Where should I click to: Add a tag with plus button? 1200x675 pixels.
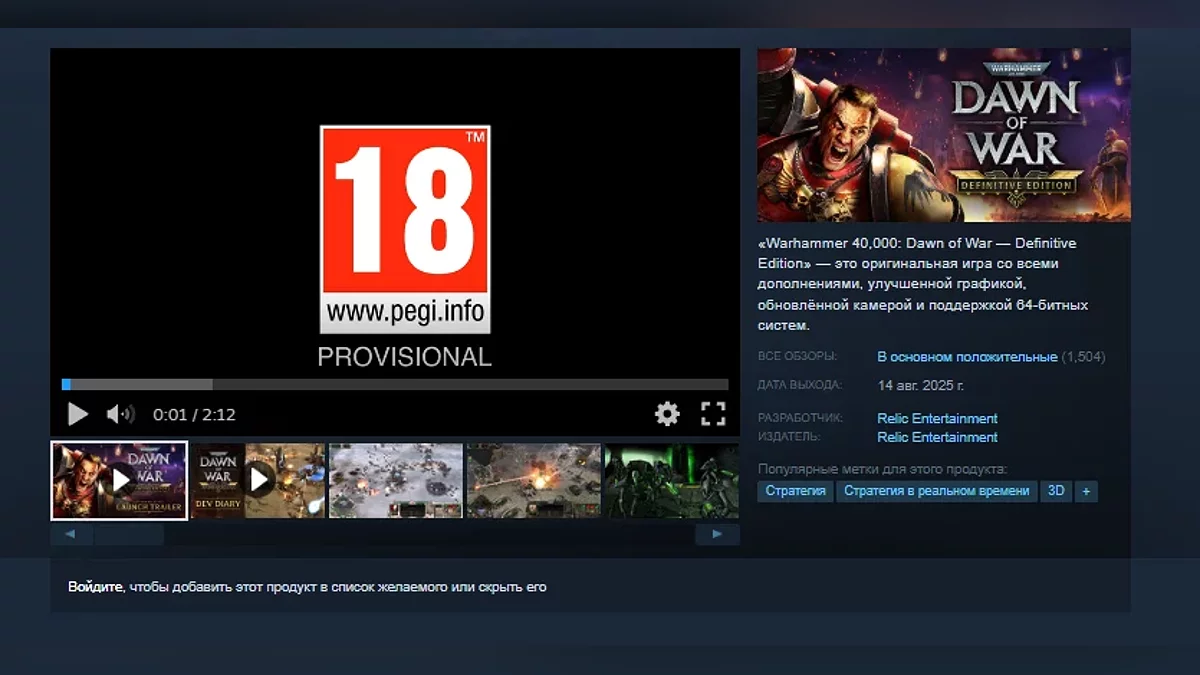point(1086,491)
